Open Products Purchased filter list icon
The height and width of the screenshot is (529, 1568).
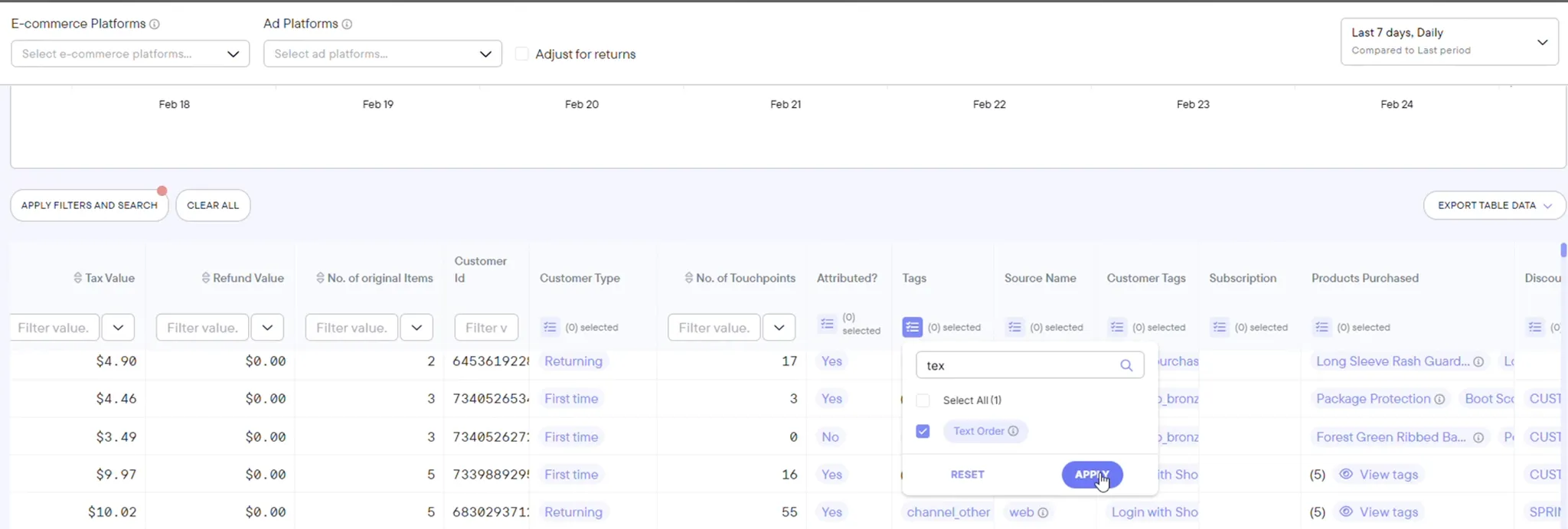point(1321,328)
